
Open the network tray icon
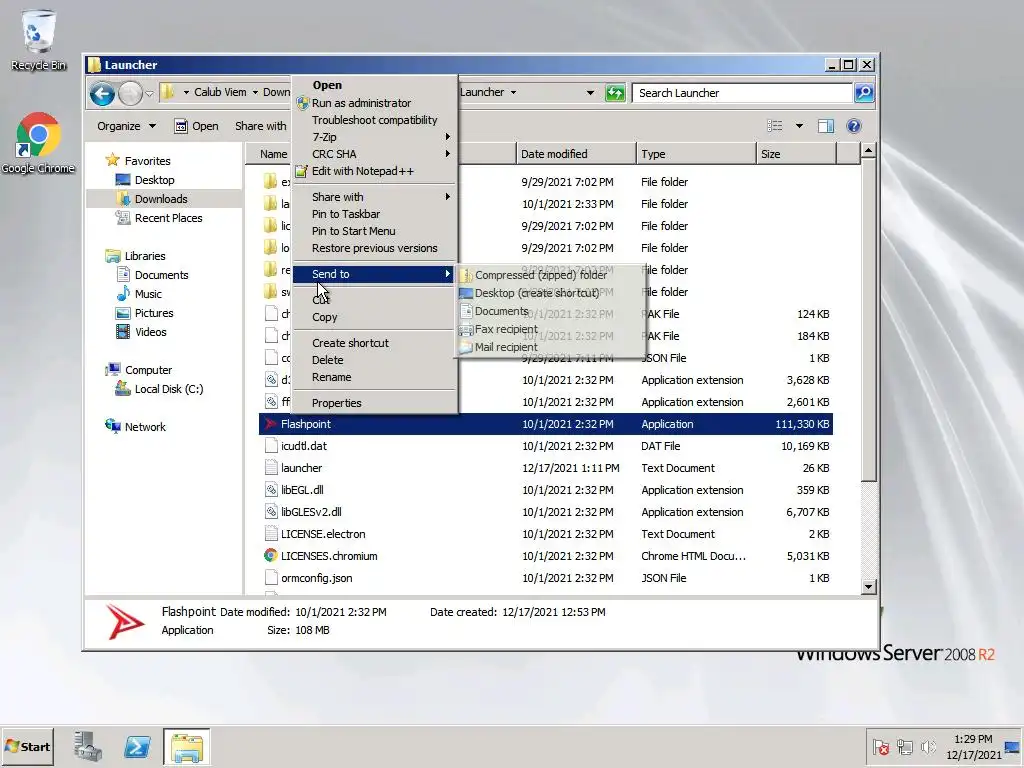point(904,746)
